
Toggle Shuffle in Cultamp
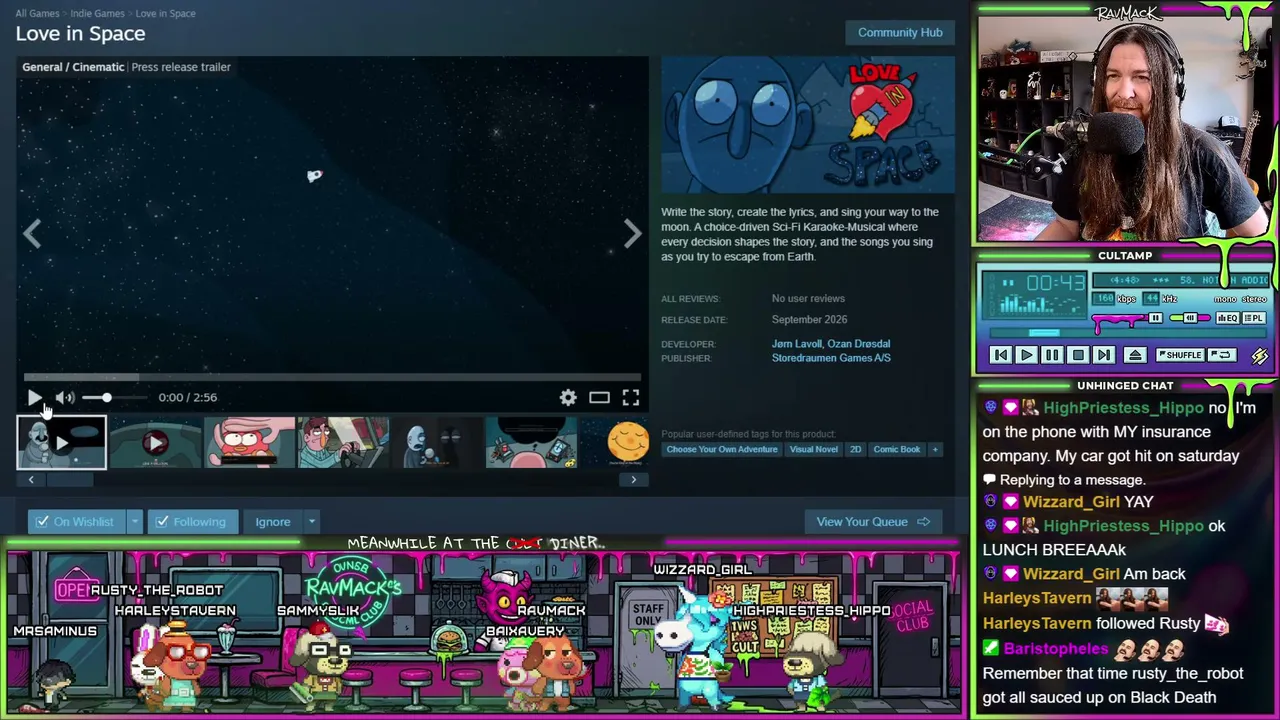pyautogui.click(x=1180, y=355)
